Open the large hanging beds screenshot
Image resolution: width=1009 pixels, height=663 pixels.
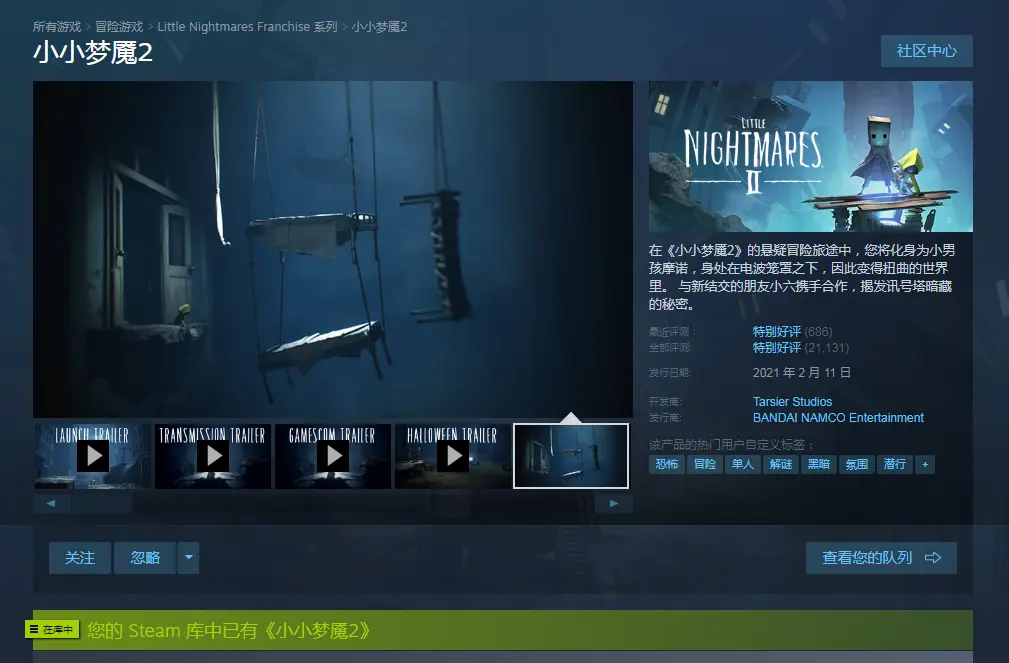click(333, 249)
